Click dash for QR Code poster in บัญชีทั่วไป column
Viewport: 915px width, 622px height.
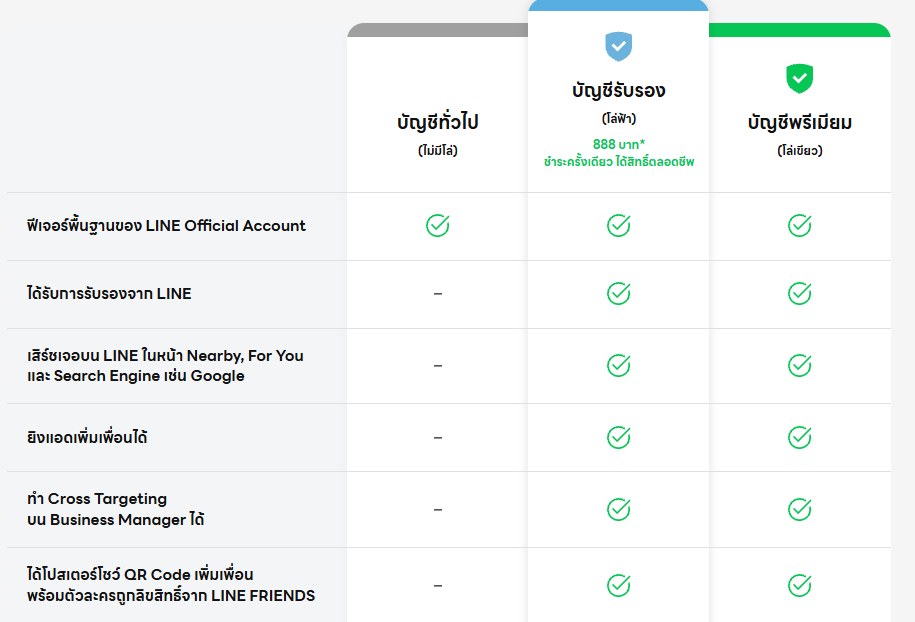pos(438,585)
